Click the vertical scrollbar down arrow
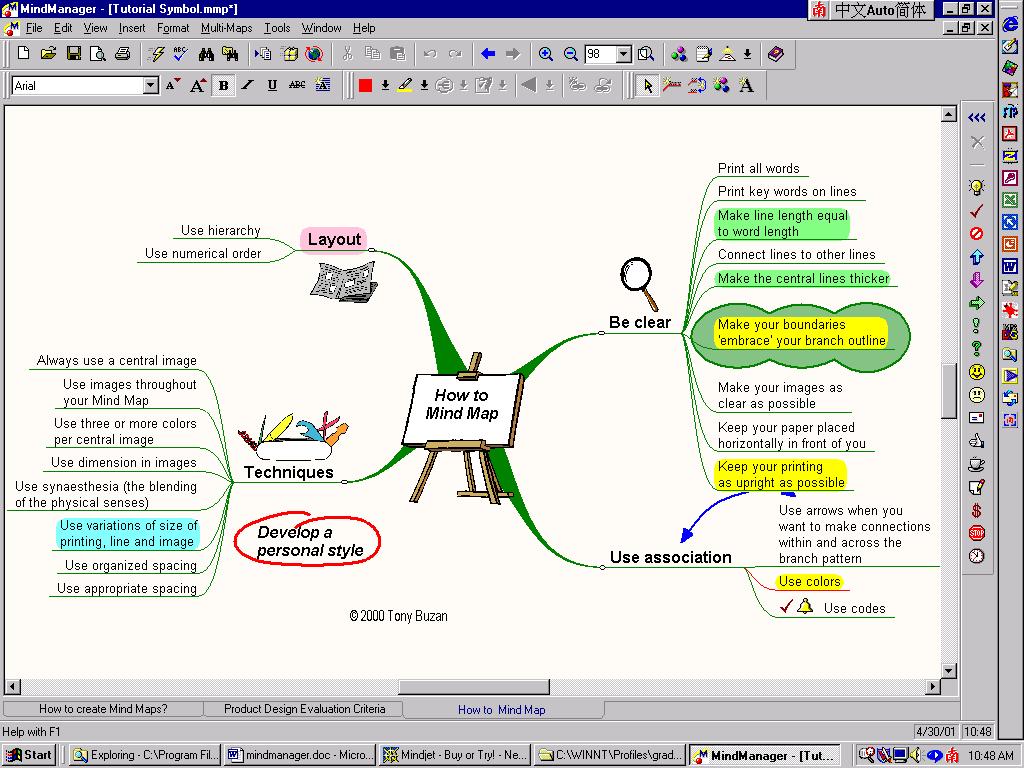This screenshot has width=1024, height=768. tap(950, 671)
